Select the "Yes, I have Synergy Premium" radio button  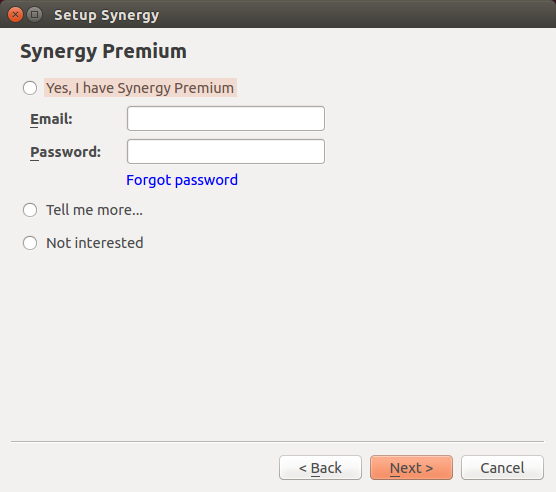pos(30,88)
